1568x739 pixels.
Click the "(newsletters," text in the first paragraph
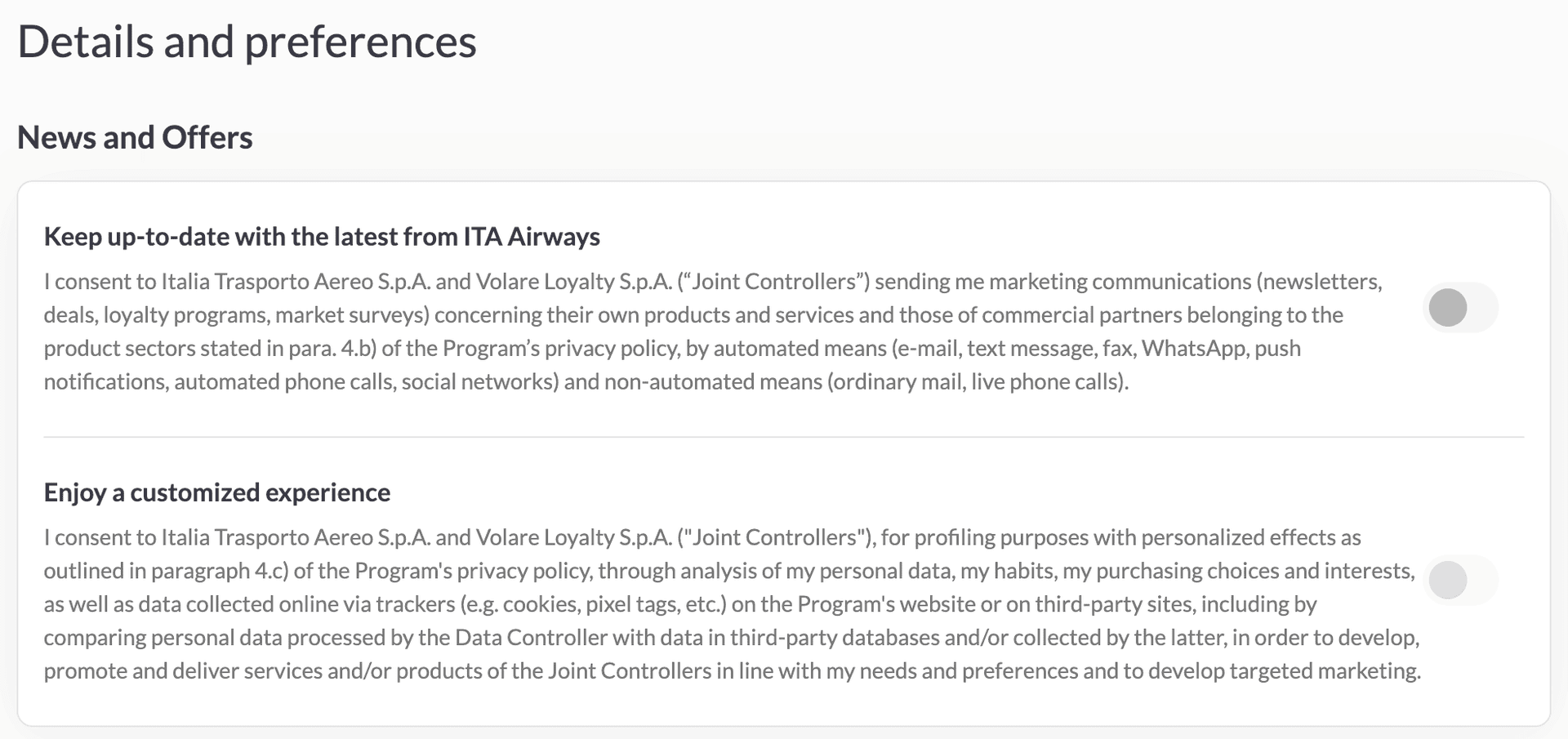(x=1319, y=282)
